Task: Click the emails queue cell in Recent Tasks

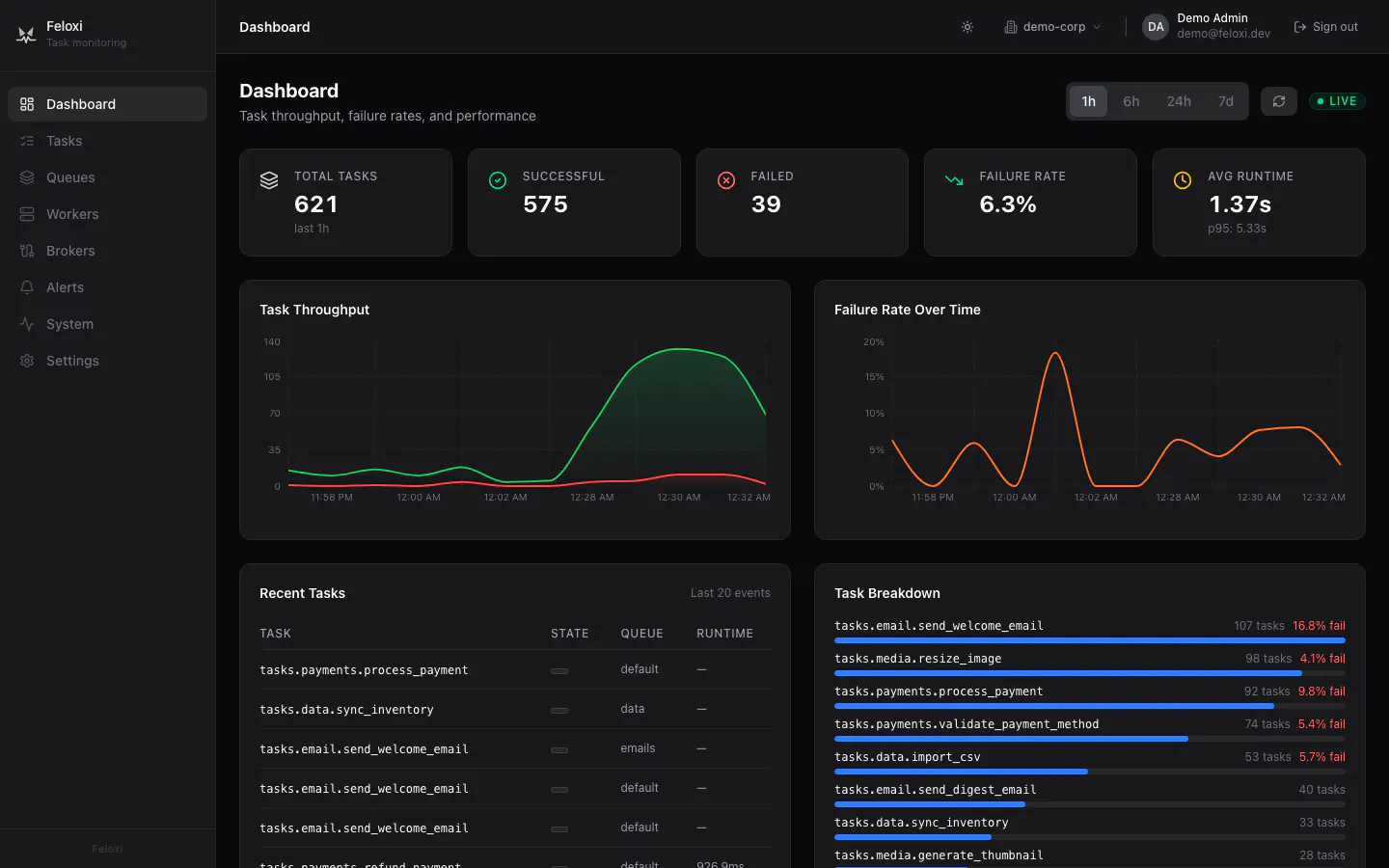Action: [638, 748]
